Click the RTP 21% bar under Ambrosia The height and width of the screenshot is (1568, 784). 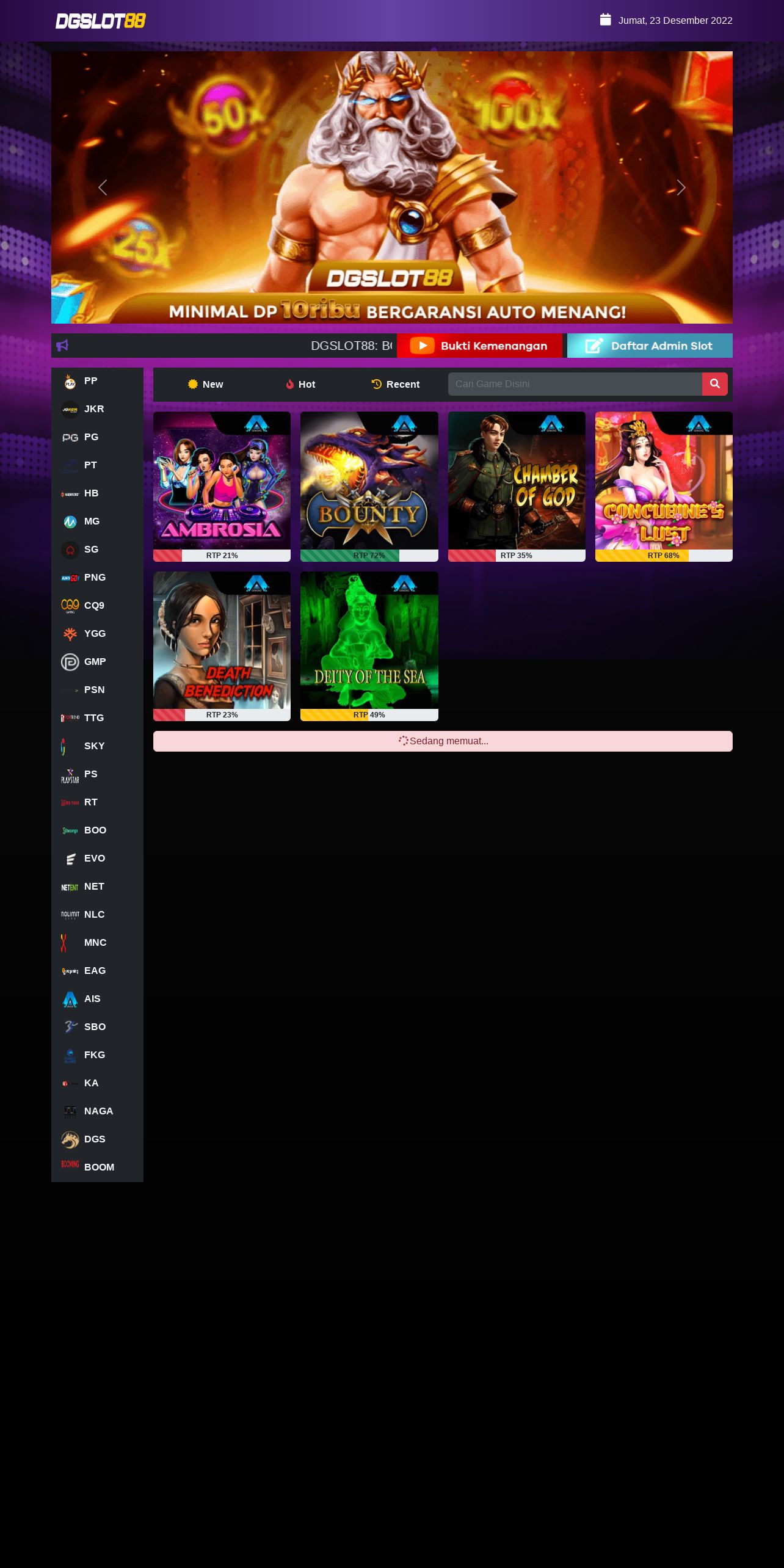pos(222,556)
